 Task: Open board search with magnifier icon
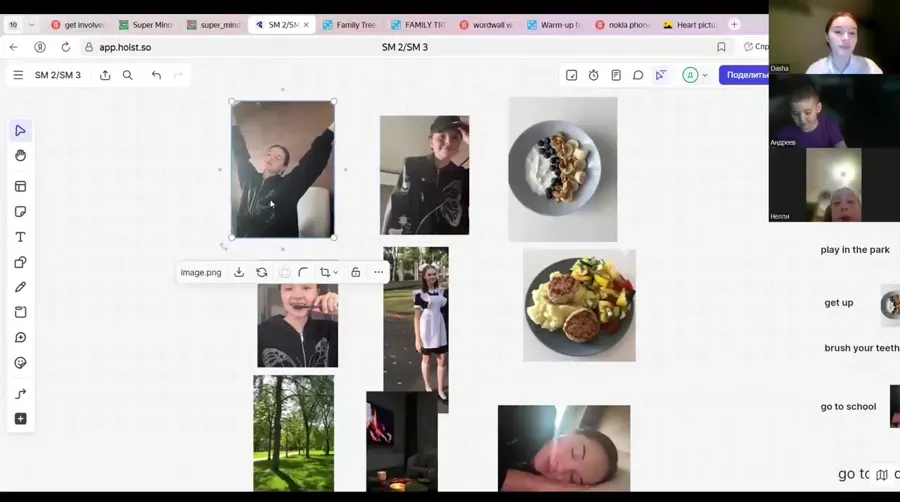click(x=127, y=75)
